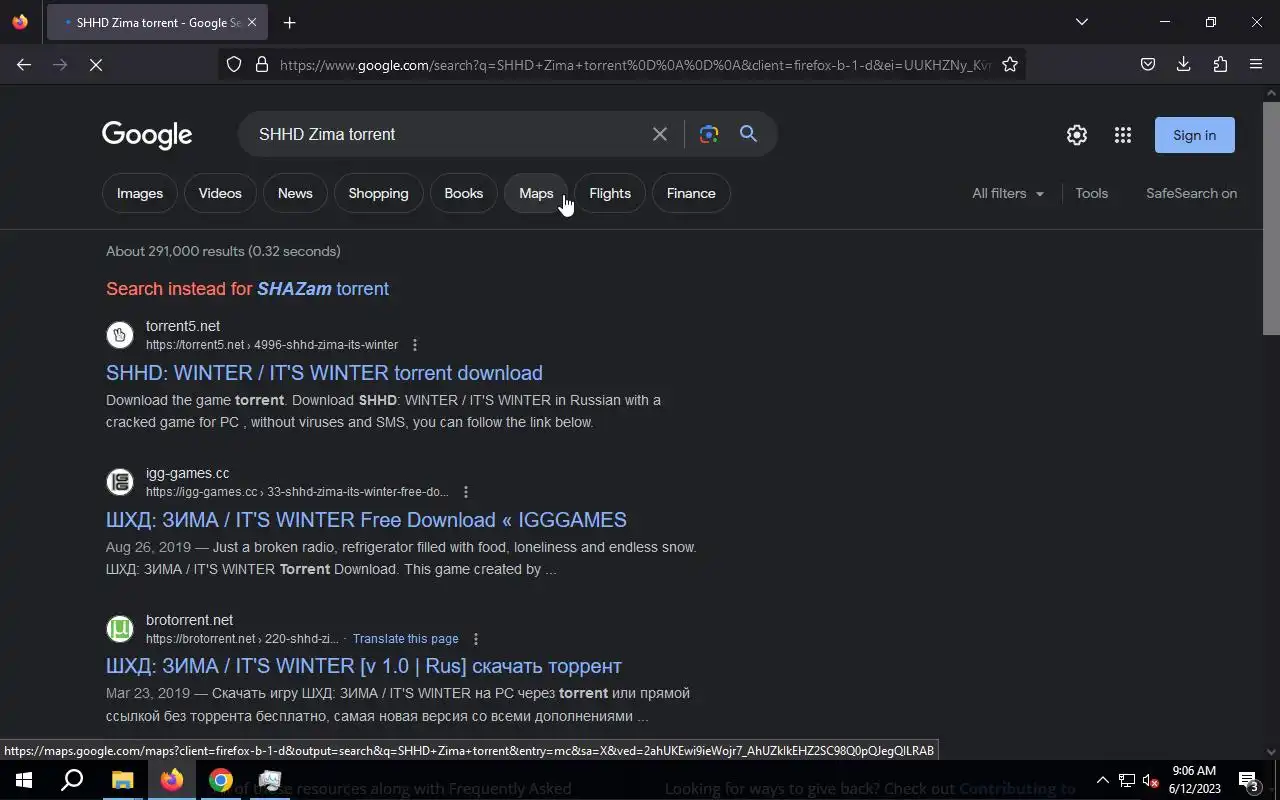Viewport: 1280px width, 800px height.
Task: Open the tracking protection shield icon
Action: pos(234,65)
